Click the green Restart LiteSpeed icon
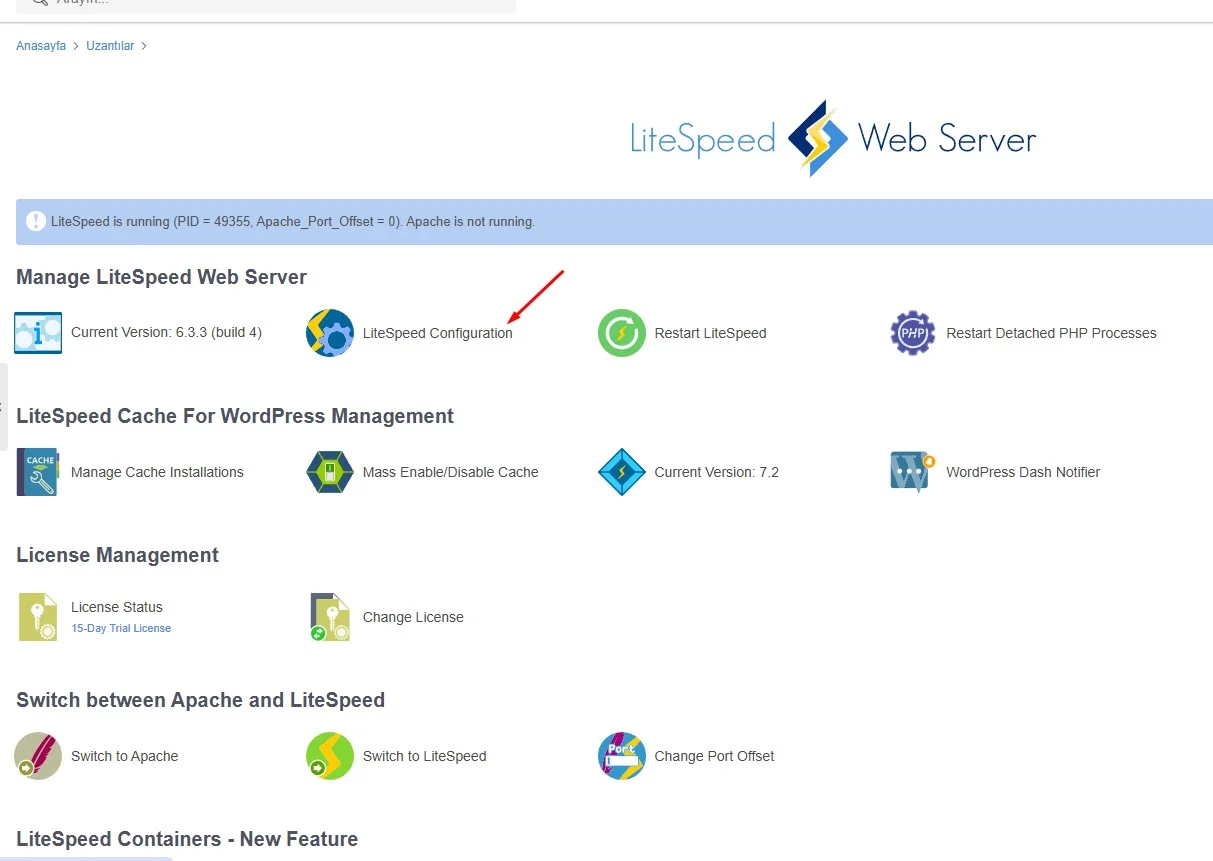The image size is (1213, 861). pyautogui.click(x=621, y=333)
